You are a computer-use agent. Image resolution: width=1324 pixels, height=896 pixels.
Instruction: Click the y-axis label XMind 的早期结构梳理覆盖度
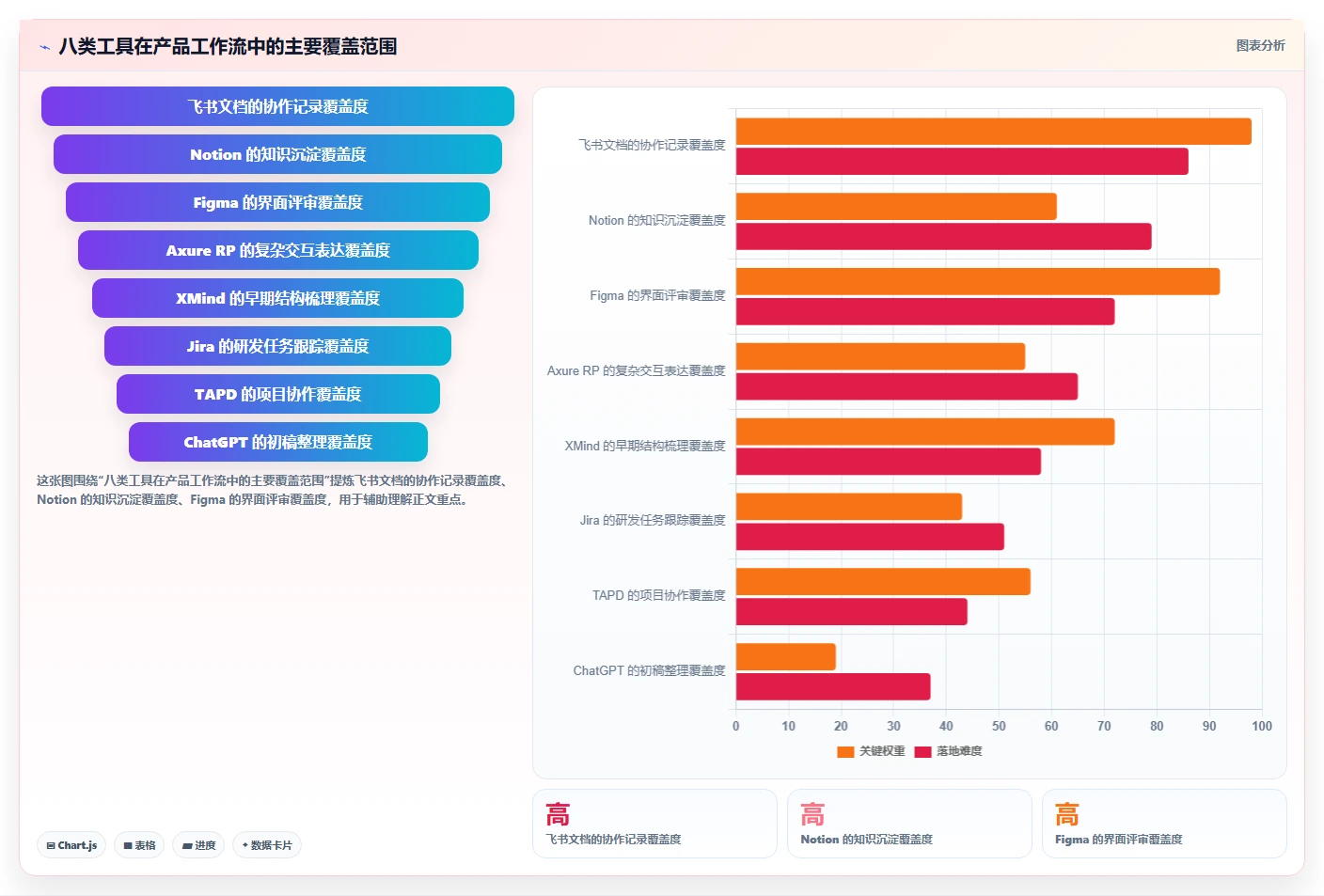pyautogui.click(x=645, y=447)
